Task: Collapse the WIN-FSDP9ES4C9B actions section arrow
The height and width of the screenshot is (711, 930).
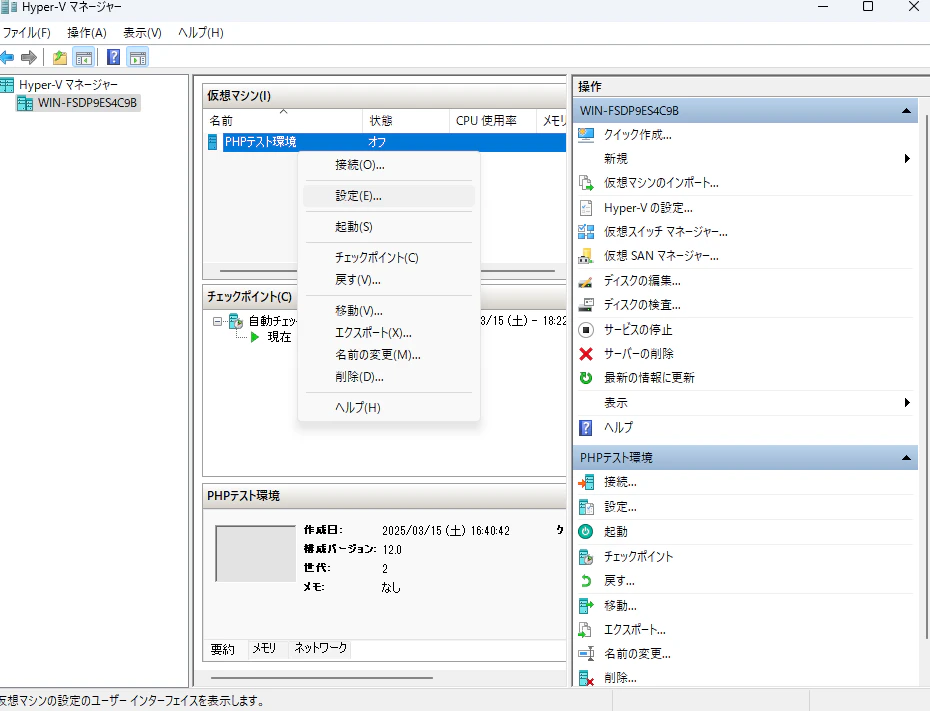Action: 906,111
